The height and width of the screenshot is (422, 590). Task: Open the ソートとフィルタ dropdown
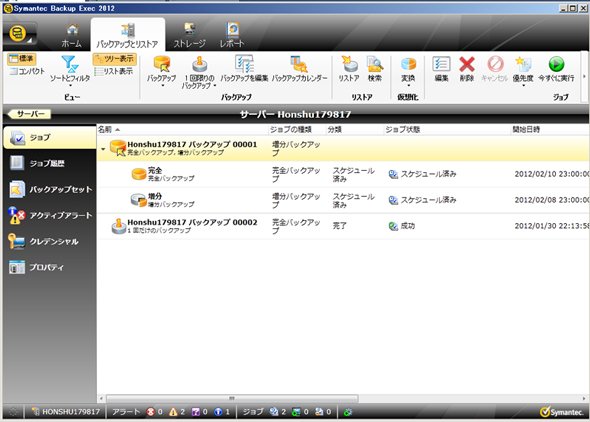70,71
